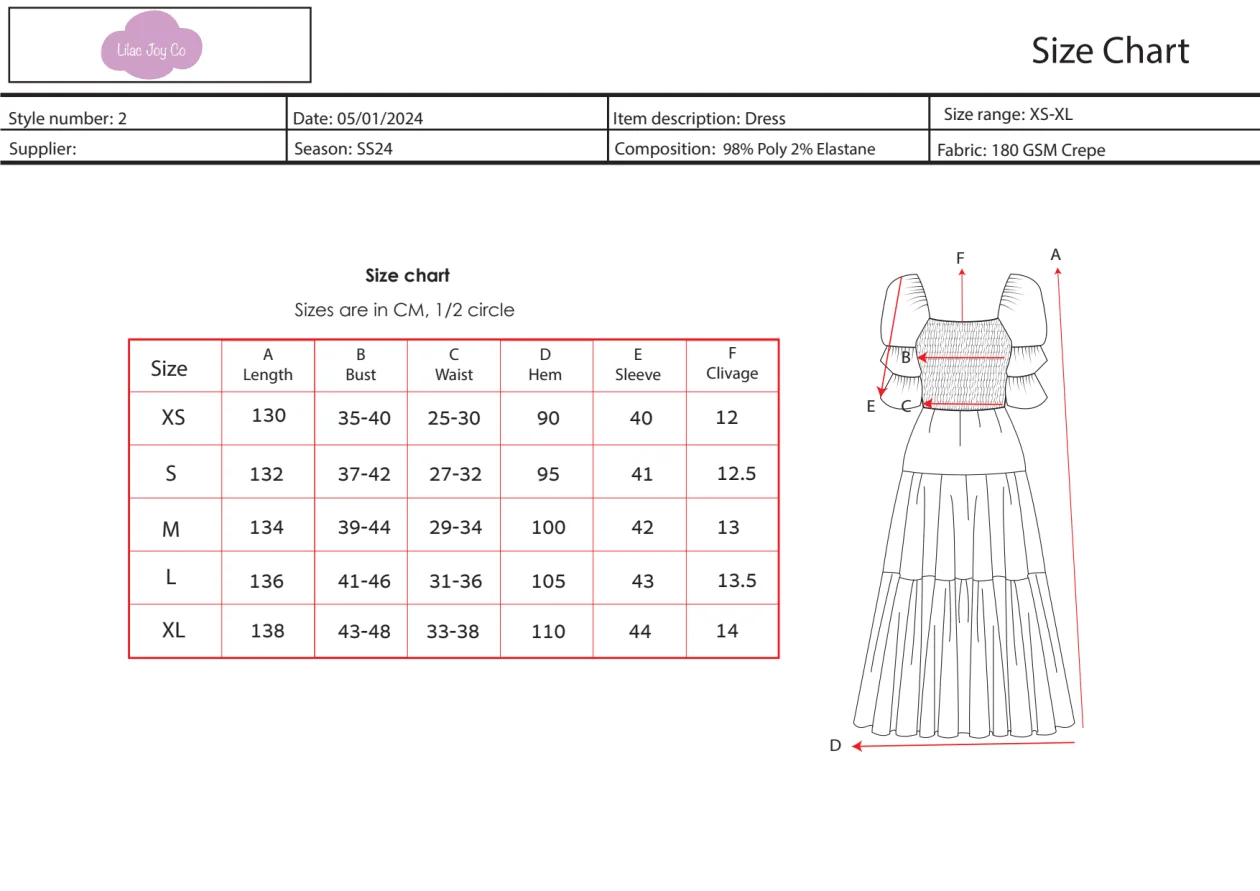Click length value "132" in S row
Image resolution: width=1260 pixels, height=891 pixels.
(x=267, y=474)
